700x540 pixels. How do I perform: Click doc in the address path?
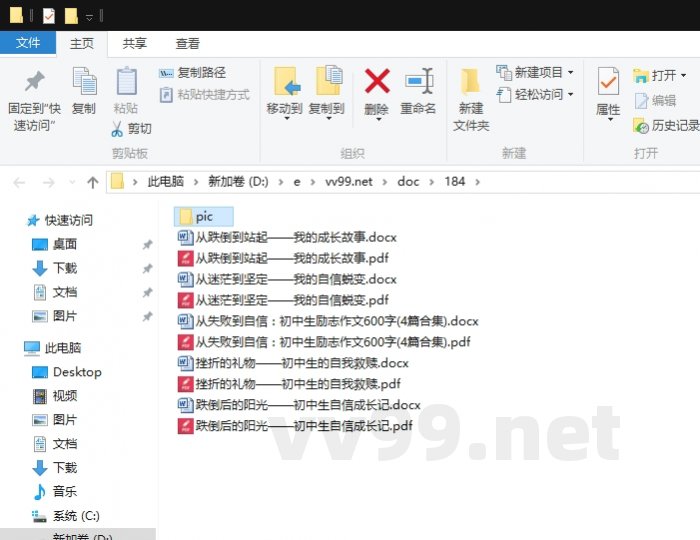click(x=408, y=182)
